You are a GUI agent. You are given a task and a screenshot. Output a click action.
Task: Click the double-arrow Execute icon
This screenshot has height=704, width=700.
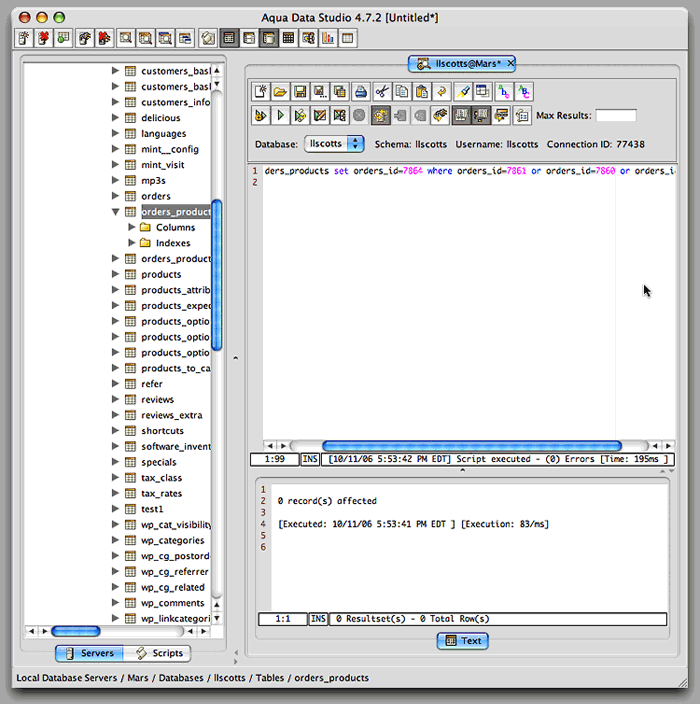[x=260, y=115]
